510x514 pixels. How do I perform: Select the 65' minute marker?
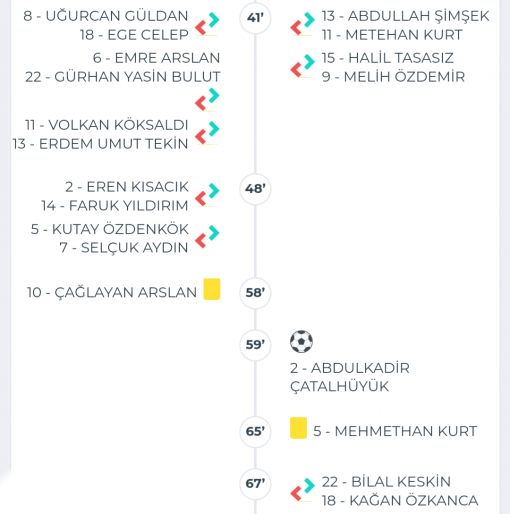click(255, 432)
